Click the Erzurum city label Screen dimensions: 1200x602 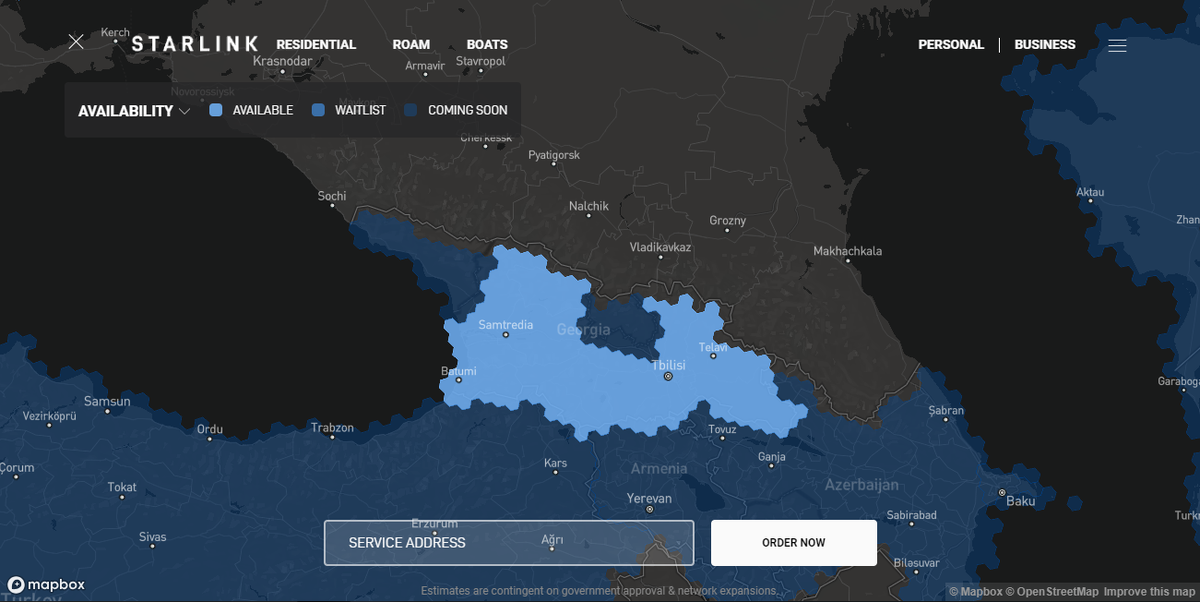[x=435, y=524]
